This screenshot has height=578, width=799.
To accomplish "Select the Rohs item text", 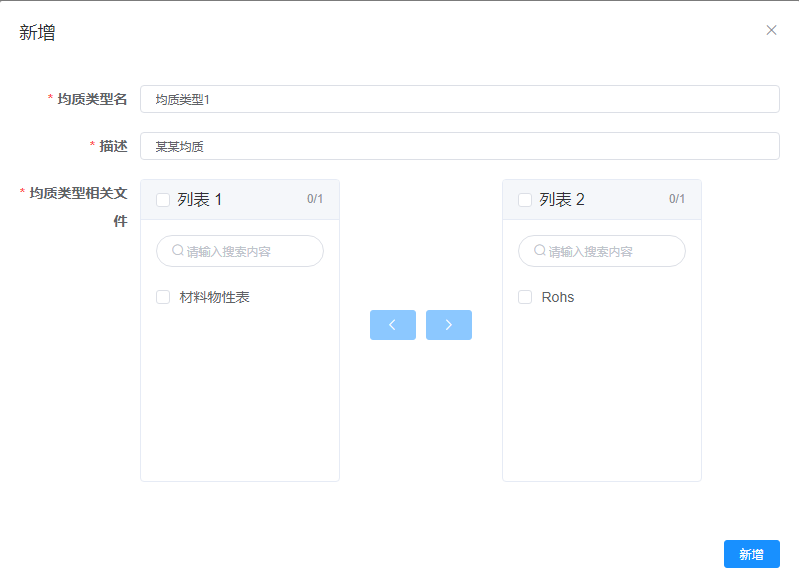I will 558,297.
